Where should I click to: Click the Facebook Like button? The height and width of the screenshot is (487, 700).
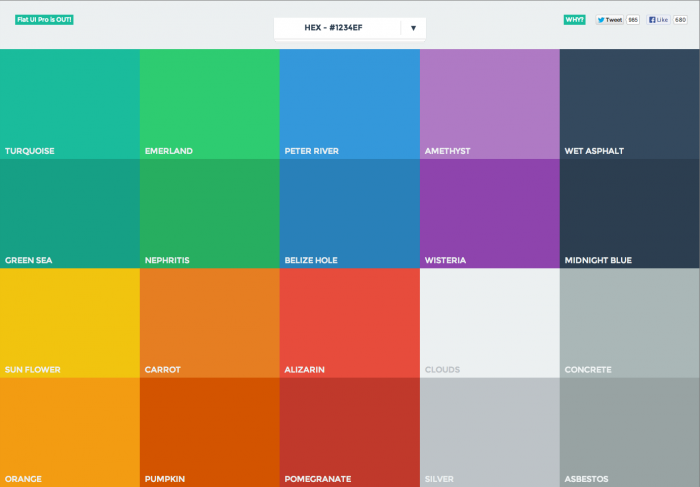coord(658,20)
